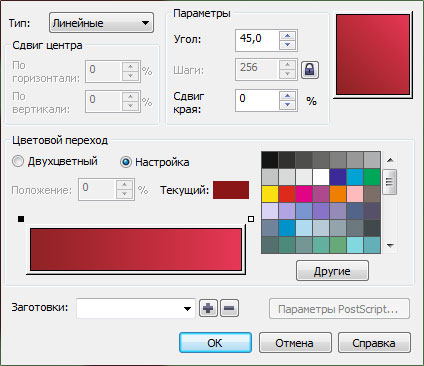Increase the Угол value with up arrow

click(x=287, y=36)
